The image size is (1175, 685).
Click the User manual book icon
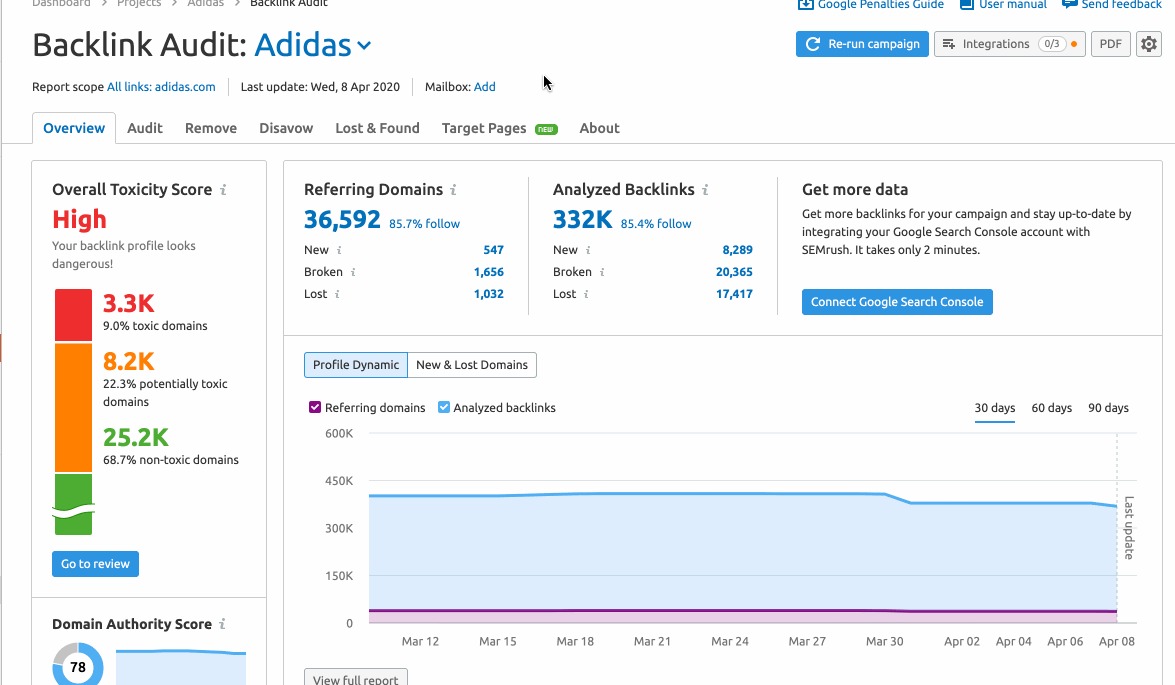967,4
